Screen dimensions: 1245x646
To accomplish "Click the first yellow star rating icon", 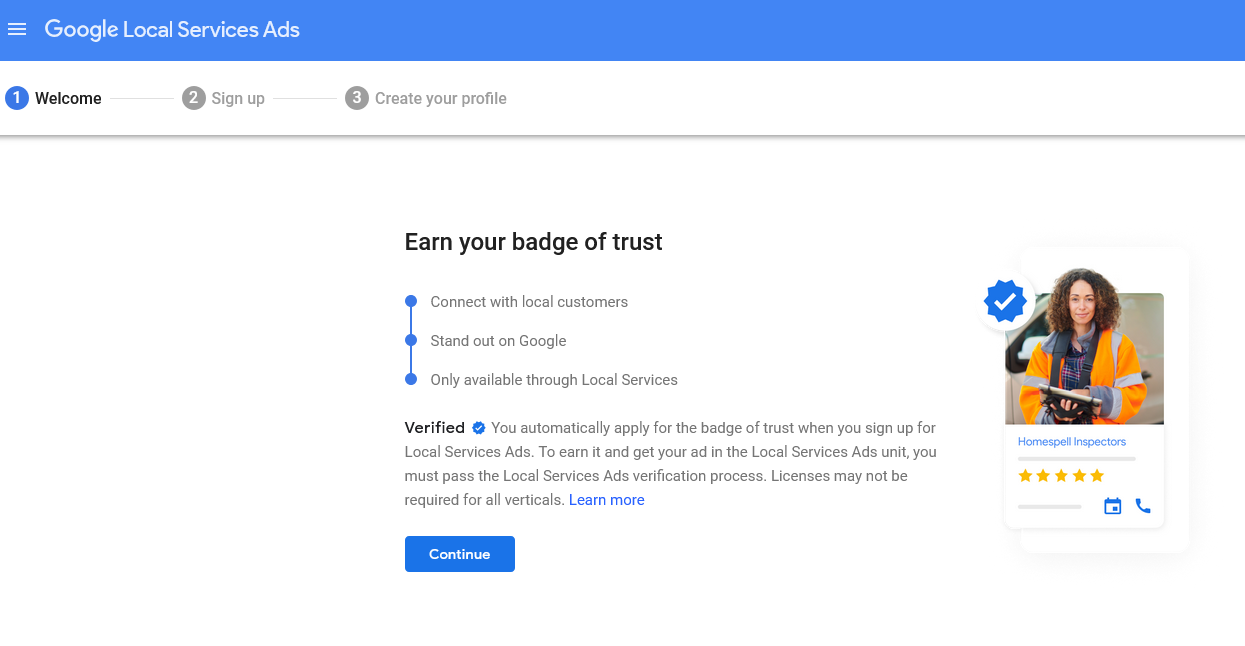I will coord(1025,475).
